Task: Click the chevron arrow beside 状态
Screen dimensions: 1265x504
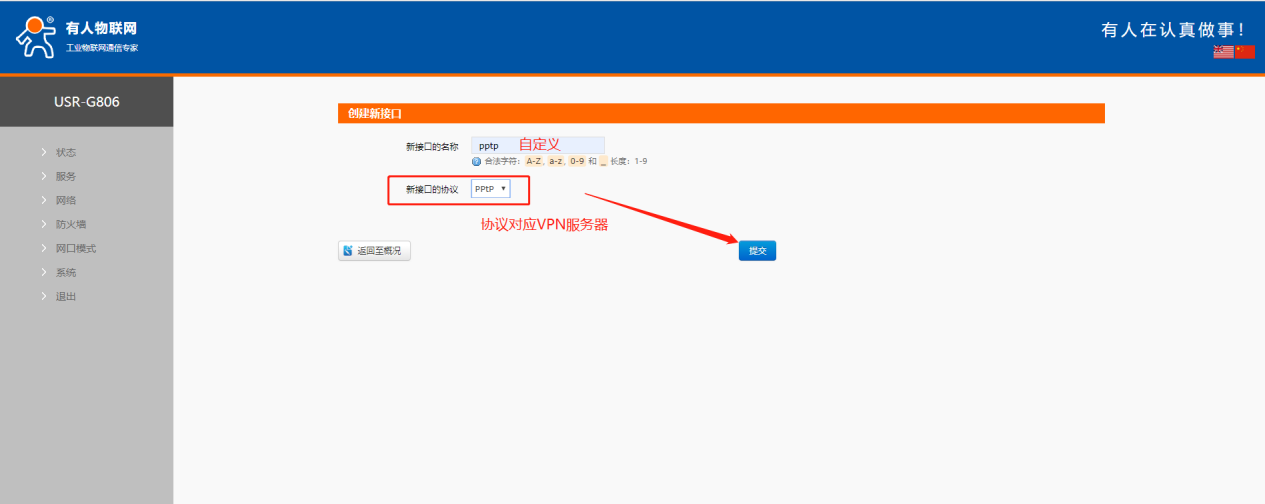Action: [45, 152]
